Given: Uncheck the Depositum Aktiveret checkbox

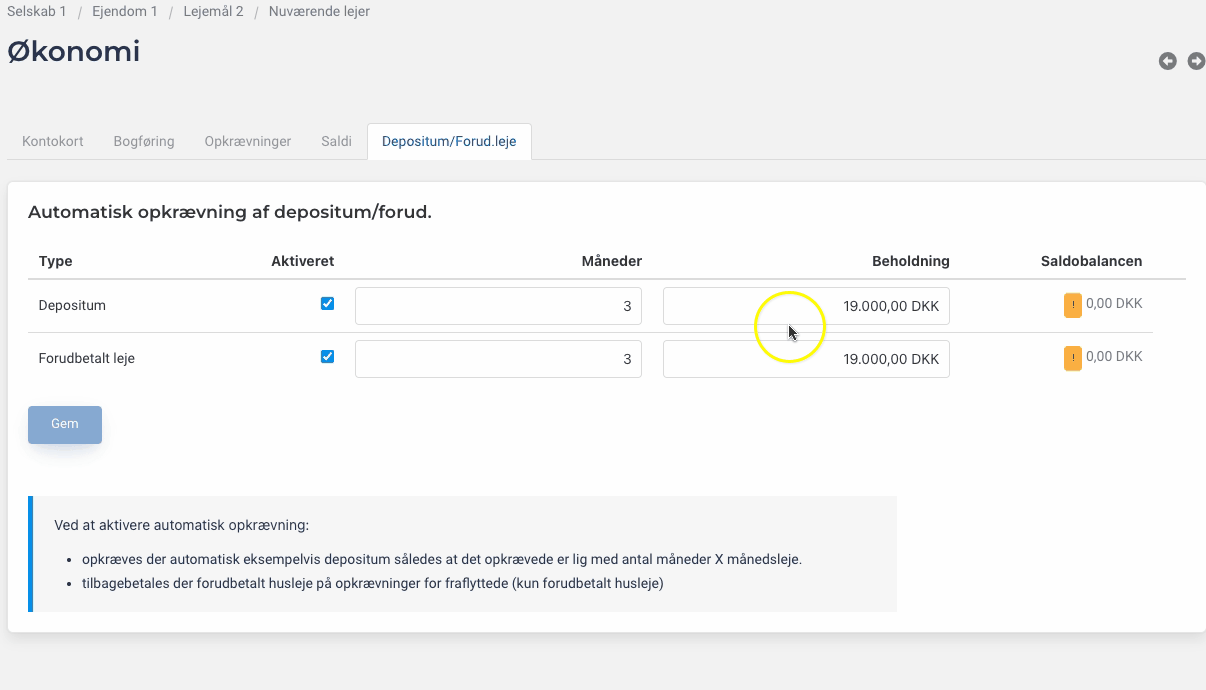Looking at the screenshot, I should point(327,304).
